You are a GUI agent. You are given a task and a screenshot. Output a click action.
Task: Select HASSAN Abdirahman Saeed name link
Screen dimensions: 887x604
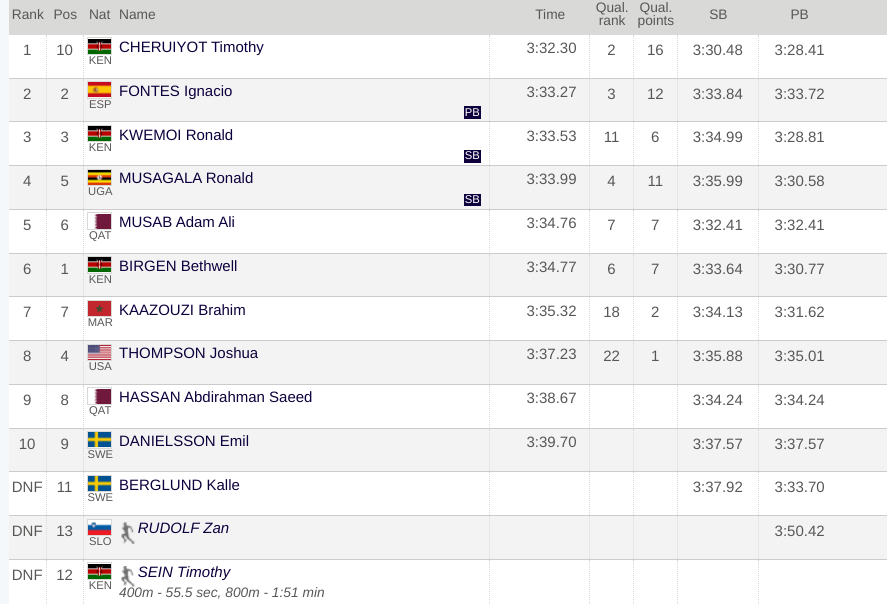(216, 397)
